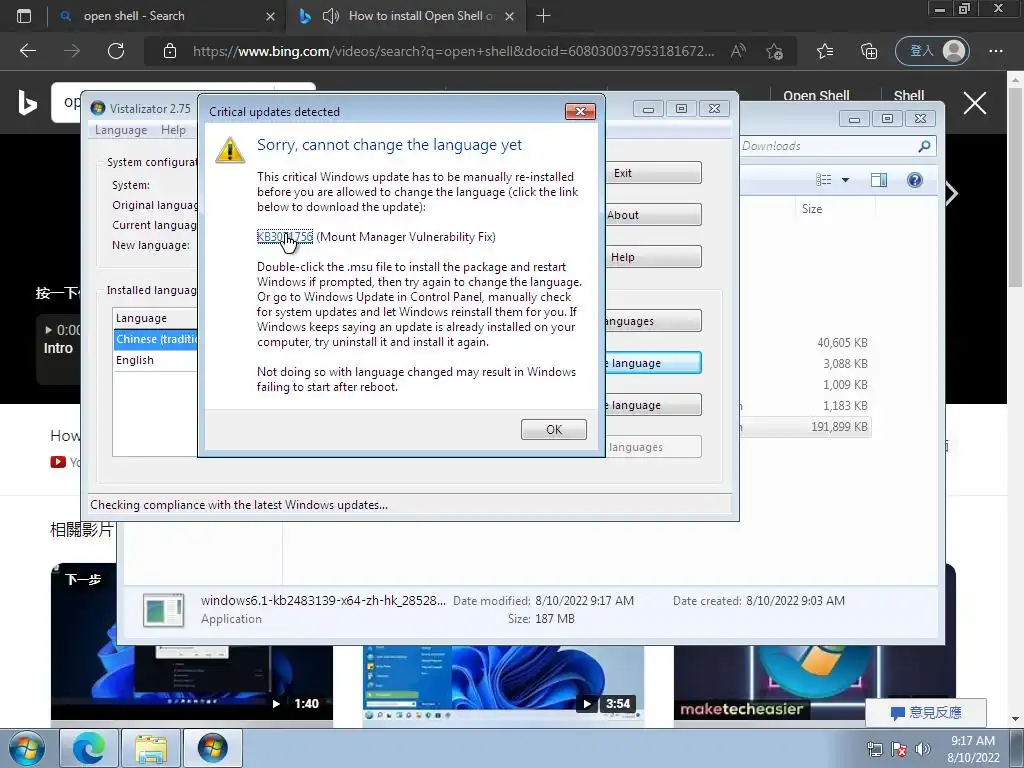The width and height of the screenshot is (1024, 768).
Task: Toggle the Explorer preview pane icon
Action: (x=879, y=180)
